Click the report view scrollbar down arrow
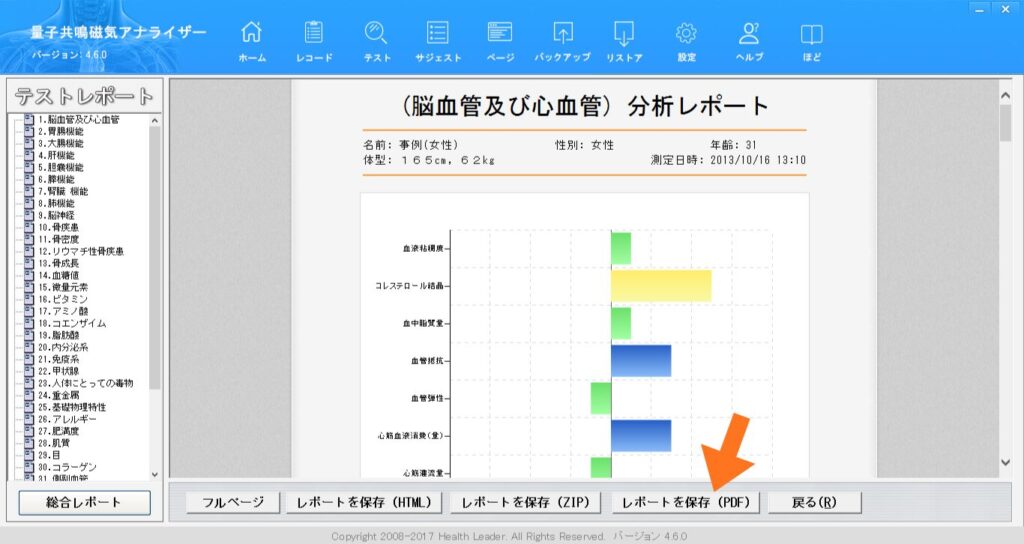The width and height of the screenshot is (1024, 544). [x=1006, y=462]
